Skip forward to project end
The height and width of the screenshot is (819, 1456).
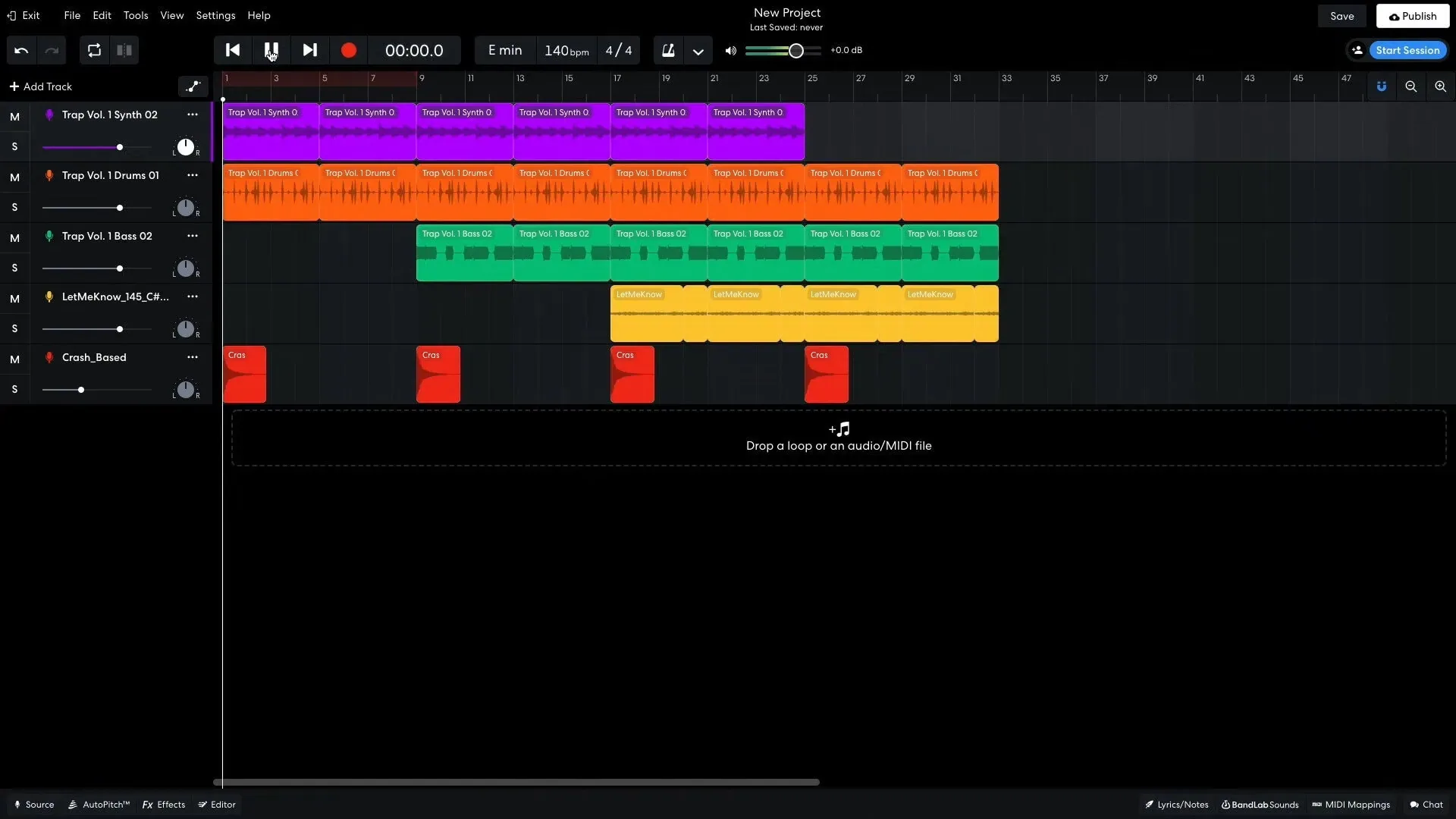pyautogui.click(x=309, y=50)
